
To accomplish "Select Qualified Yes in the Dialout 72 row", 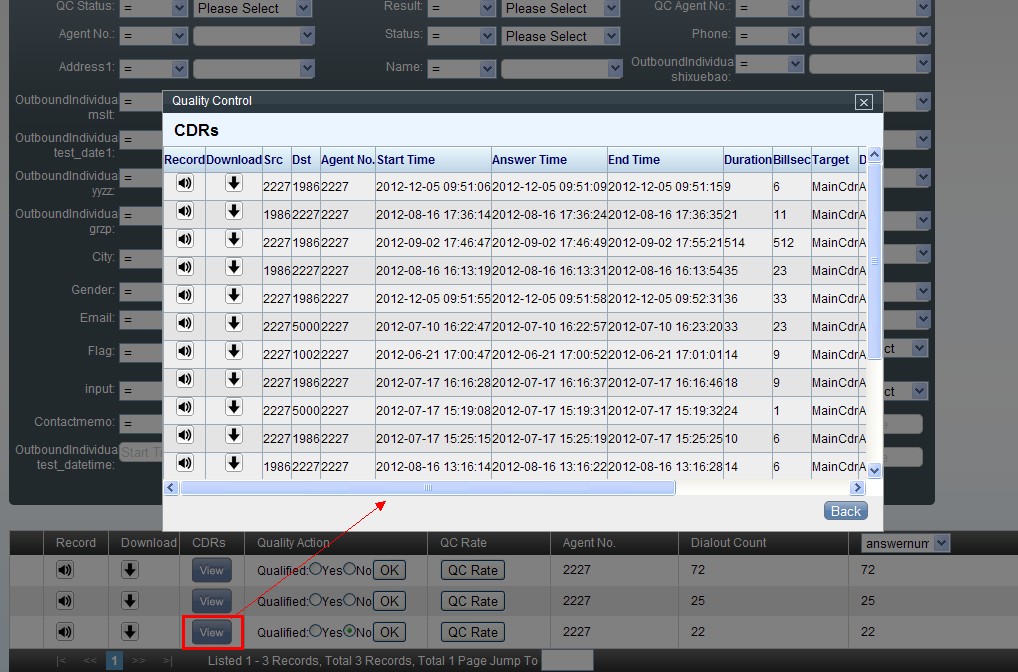I will [x=316, y=569].
